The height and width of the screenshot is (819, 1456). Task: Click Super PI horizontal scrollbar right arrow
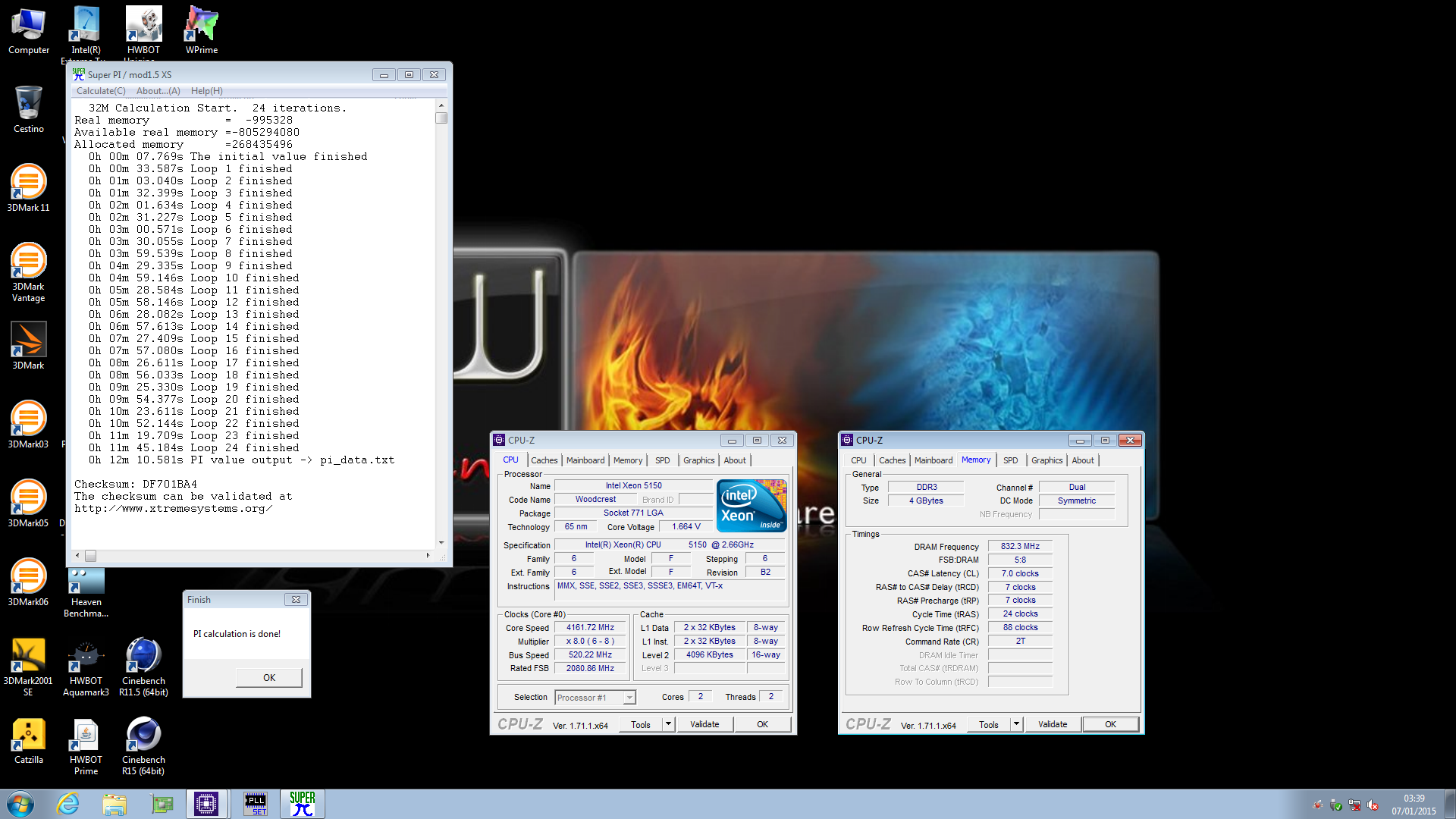click(x=428, y=556)
